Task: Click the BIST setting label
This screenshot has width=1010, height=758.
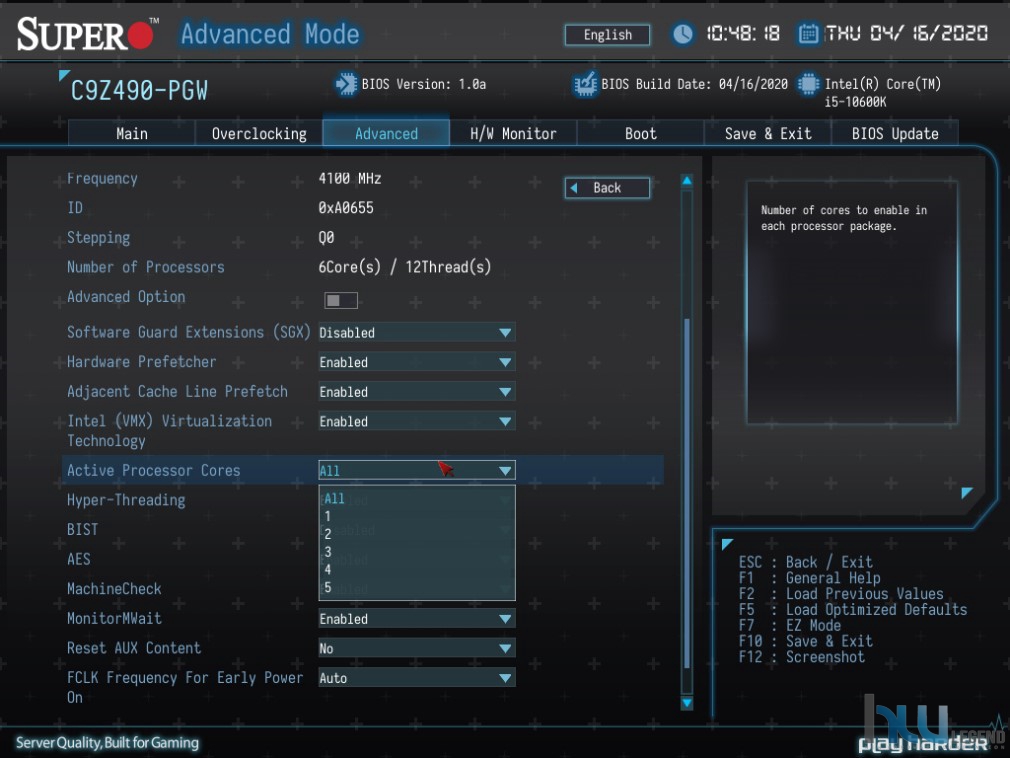Action: point(82,529)
